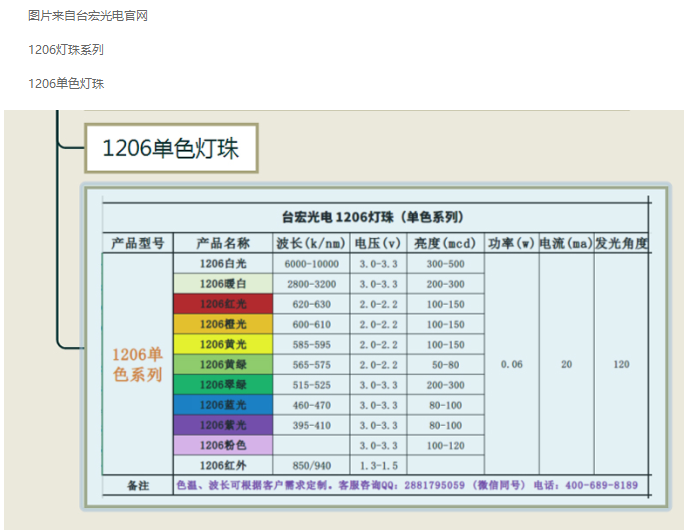This screenshot has width=689, height=530.
Task: Click the orange 1206单色系列 label
Action: pyautogui.click(x=138, y=364)
